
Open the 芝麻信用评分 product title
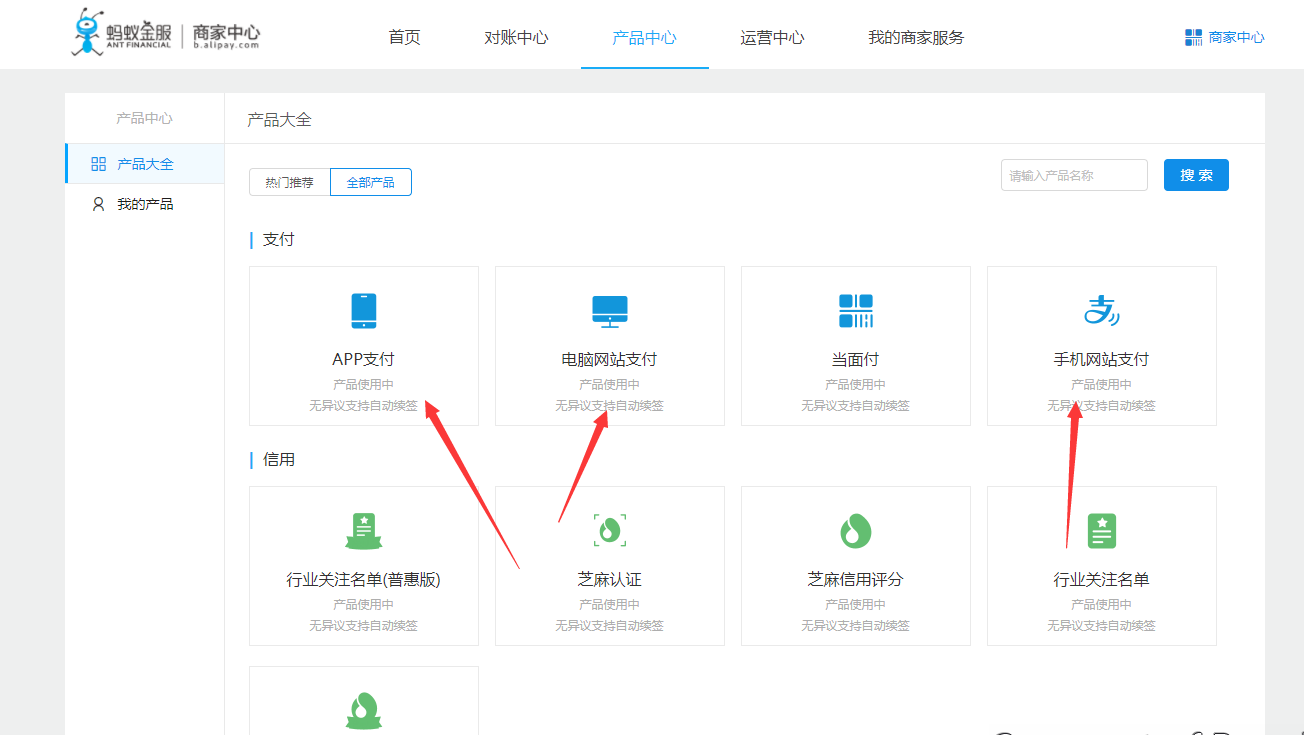856,579
